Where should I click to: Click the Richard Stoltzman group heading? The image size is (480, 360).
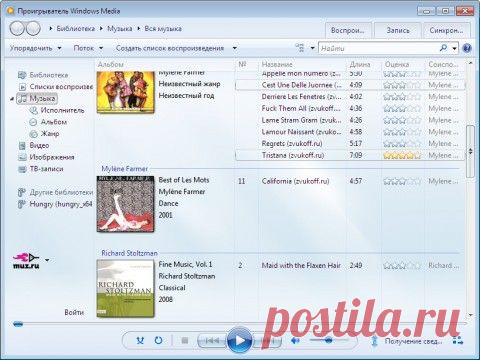pos(129,253)
